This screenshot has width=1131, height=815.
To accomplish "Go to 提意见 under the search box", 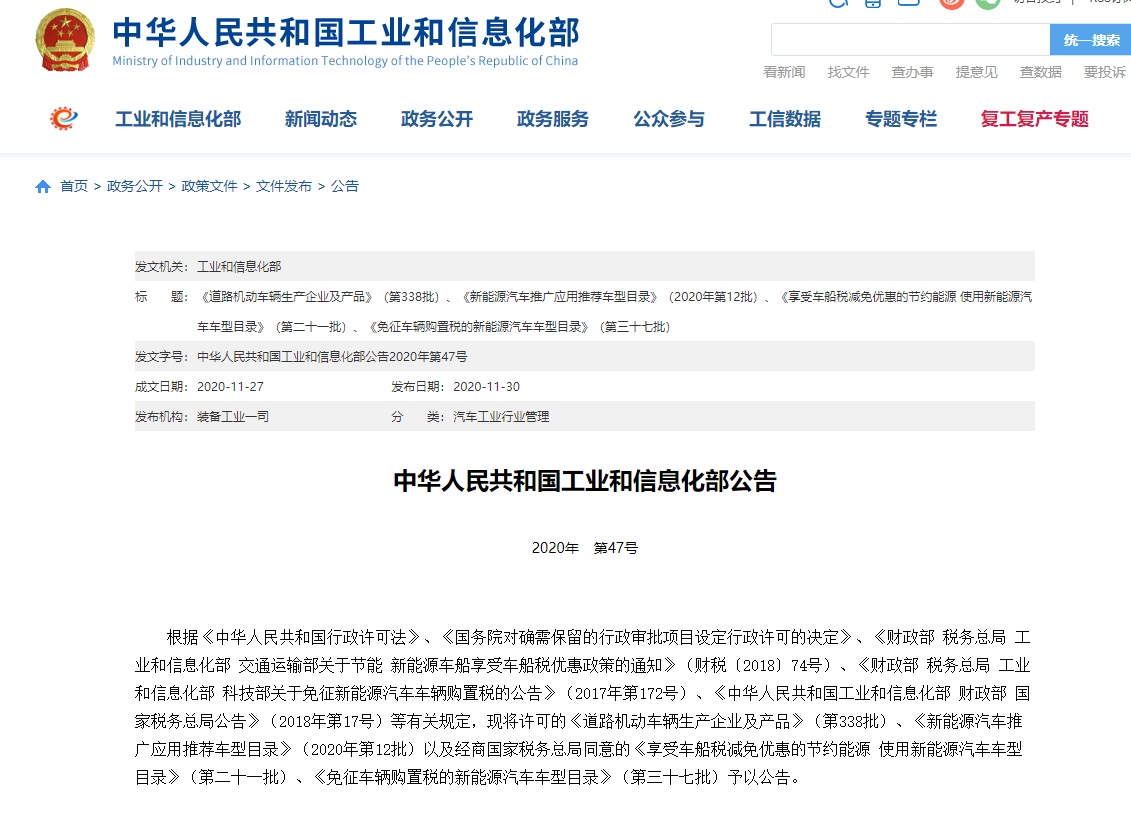I will 976,72.
